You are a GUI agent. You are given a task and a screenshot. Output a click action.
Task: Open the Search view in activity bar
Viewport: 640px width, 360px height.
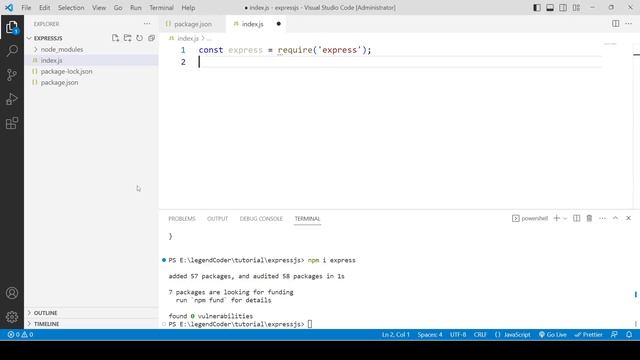click(x=12, y=51)
